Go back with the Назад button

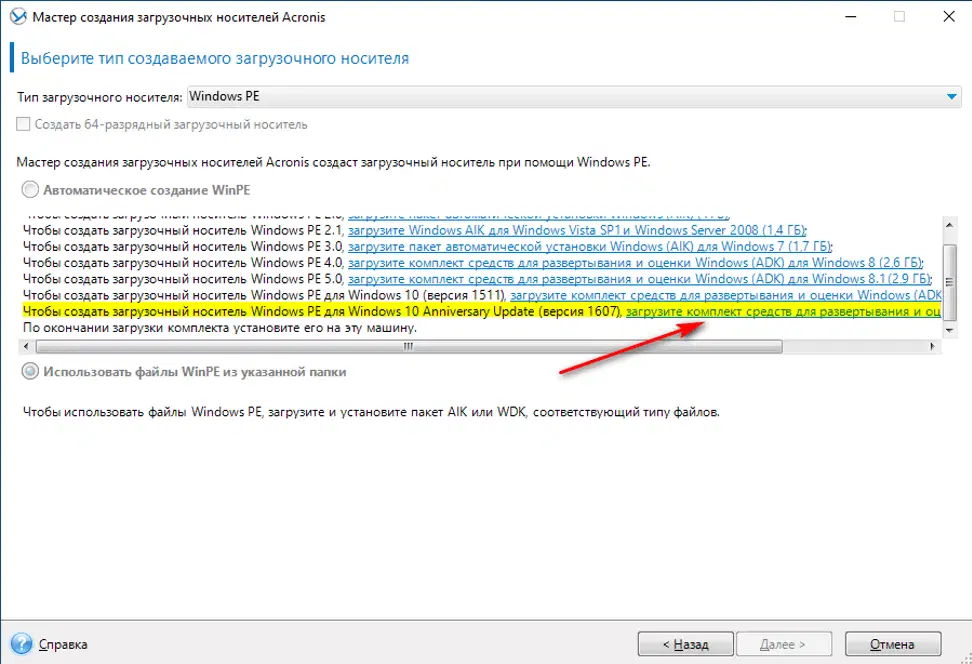[x=686, y=644]
